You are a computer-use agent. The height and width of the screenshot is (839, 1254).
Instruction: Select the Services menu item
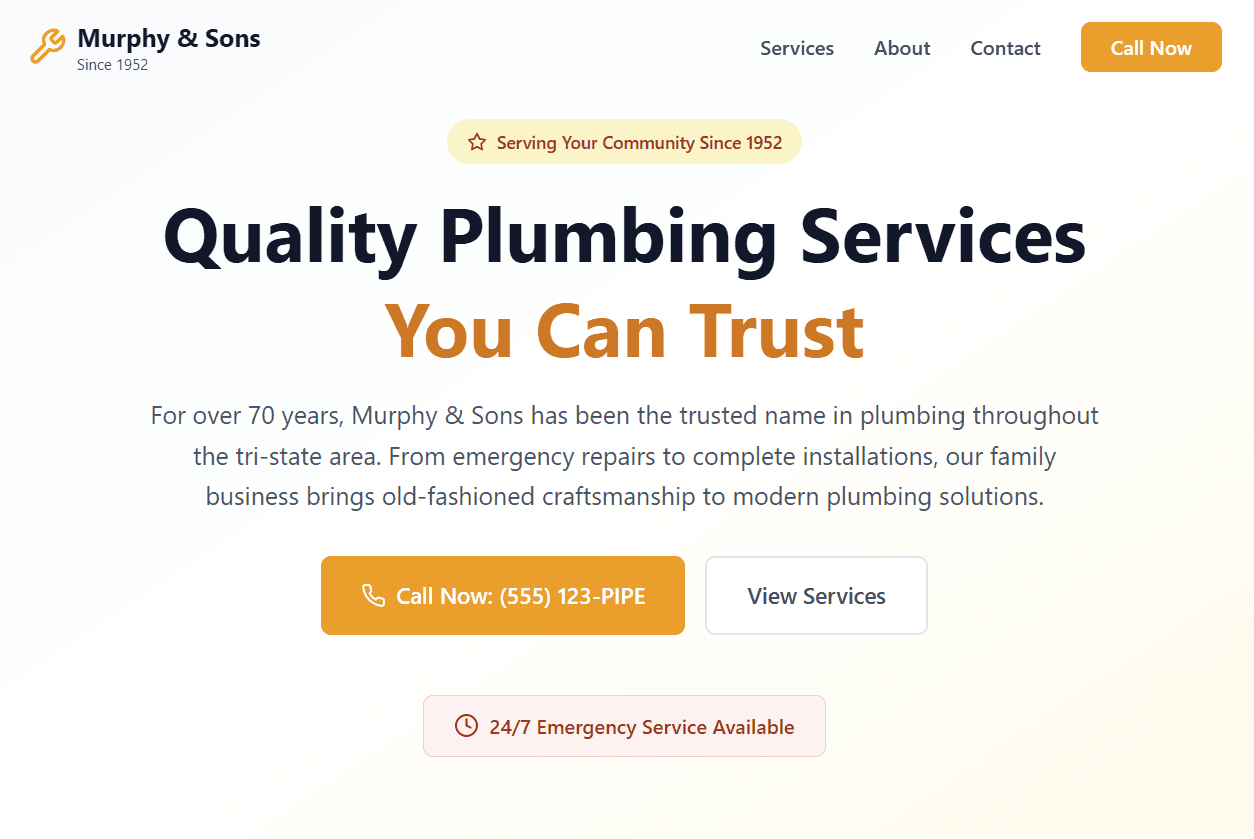pyautogui.click(x=797, y=48)
